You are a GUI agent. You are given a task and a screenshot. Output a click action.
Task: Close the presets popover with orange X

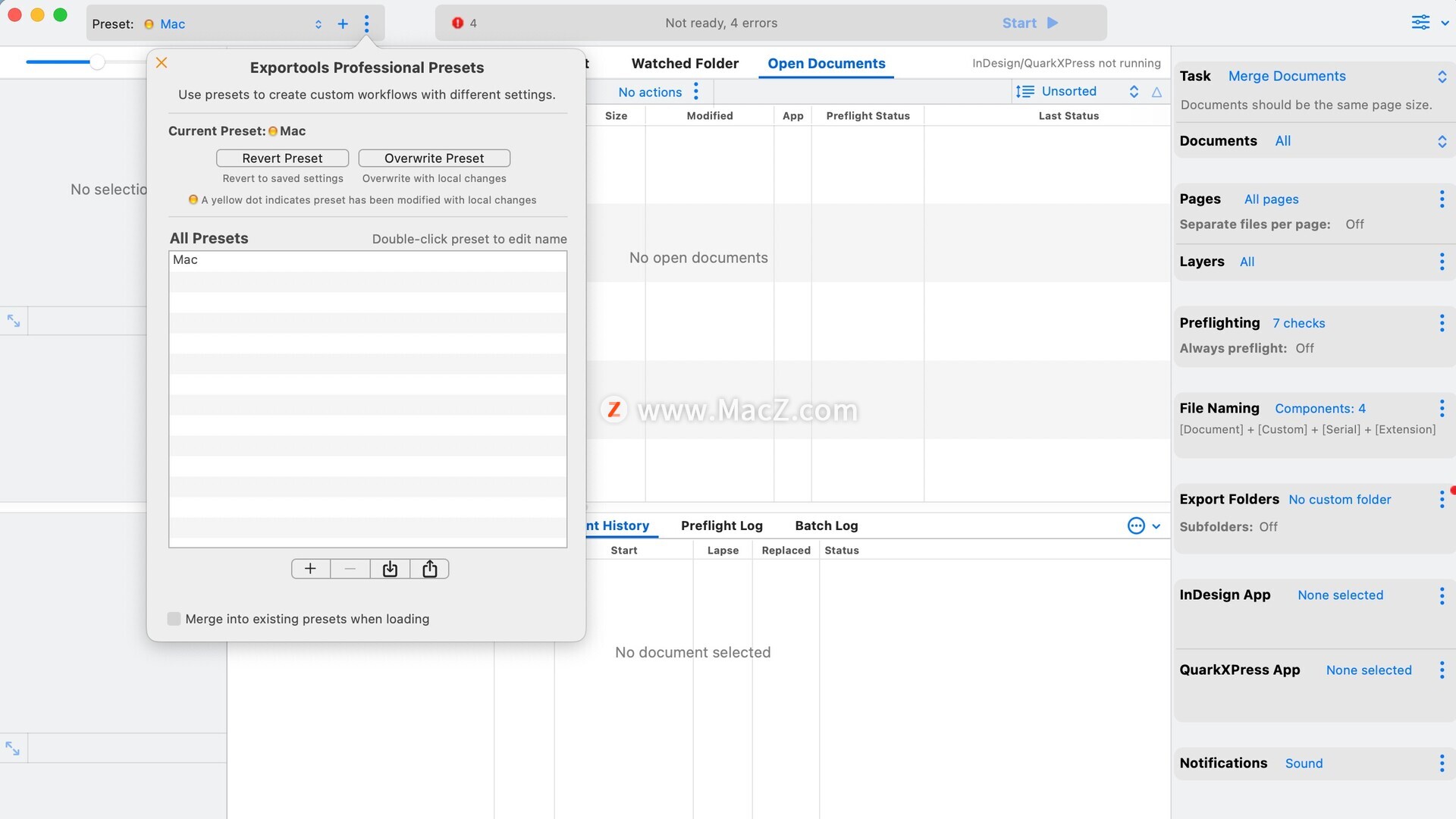click(x=162, y=63)
